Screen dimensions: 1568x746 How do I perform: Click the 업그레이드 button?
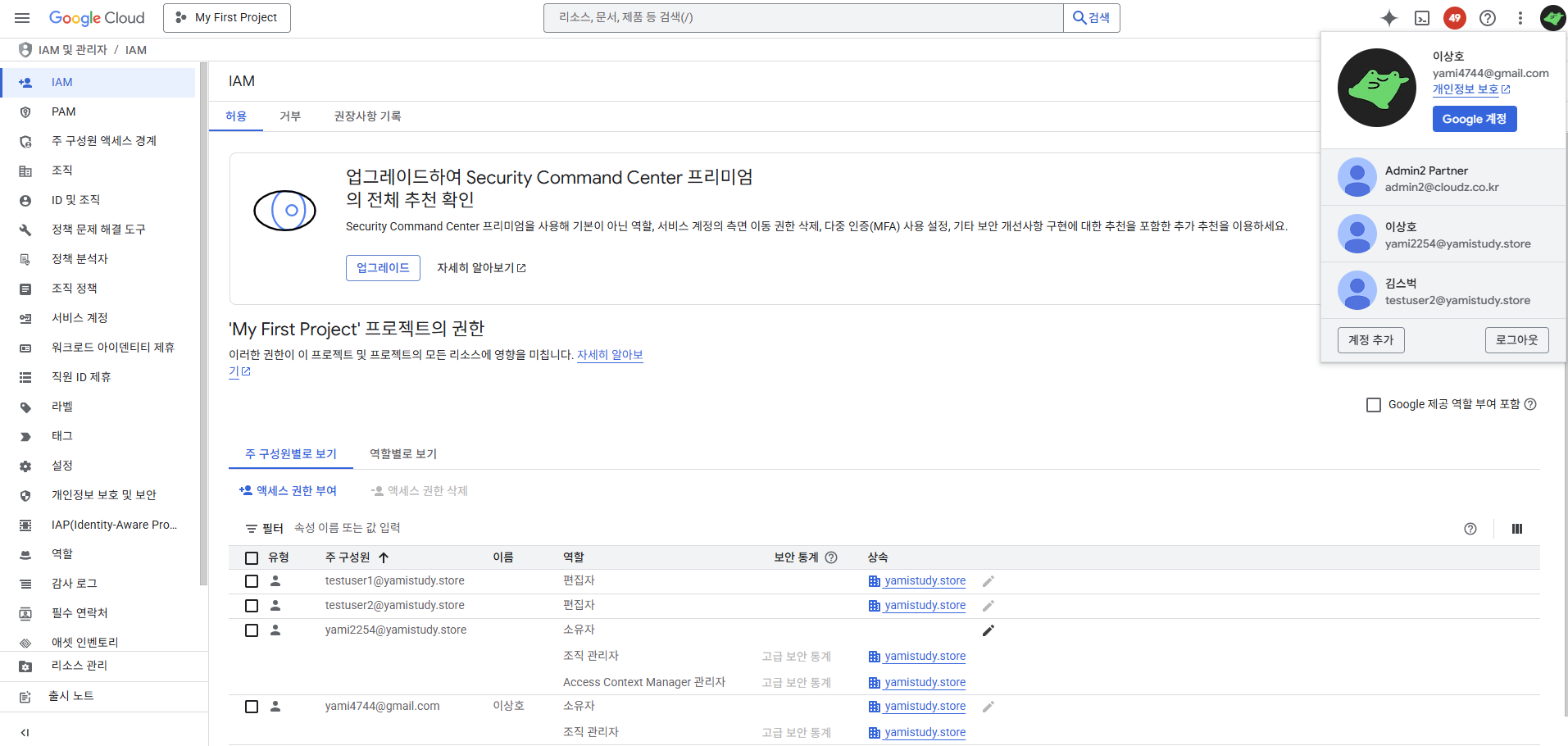coord(383,268)
